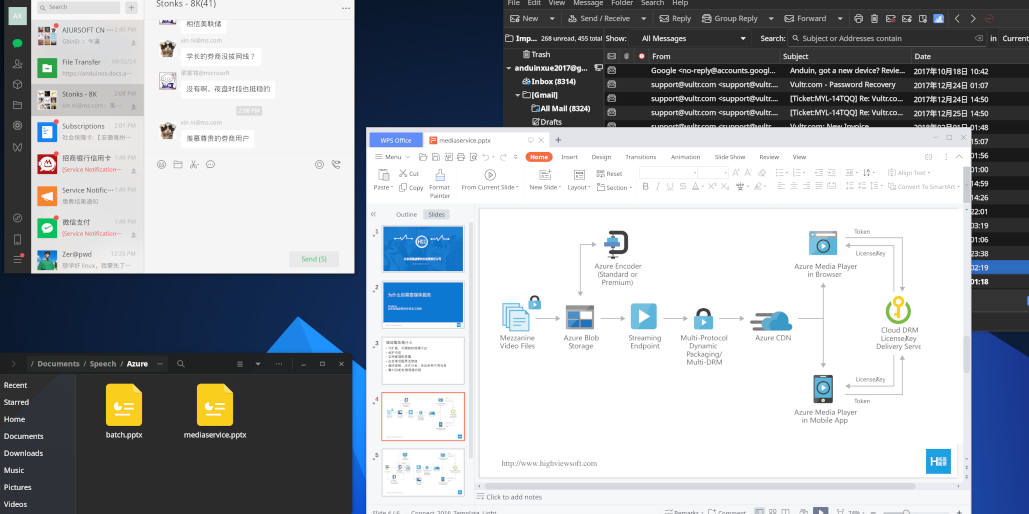1029x514 pixels.
Task: Toggle italic formatting in WPS ribbon
Action: [658, 187]
